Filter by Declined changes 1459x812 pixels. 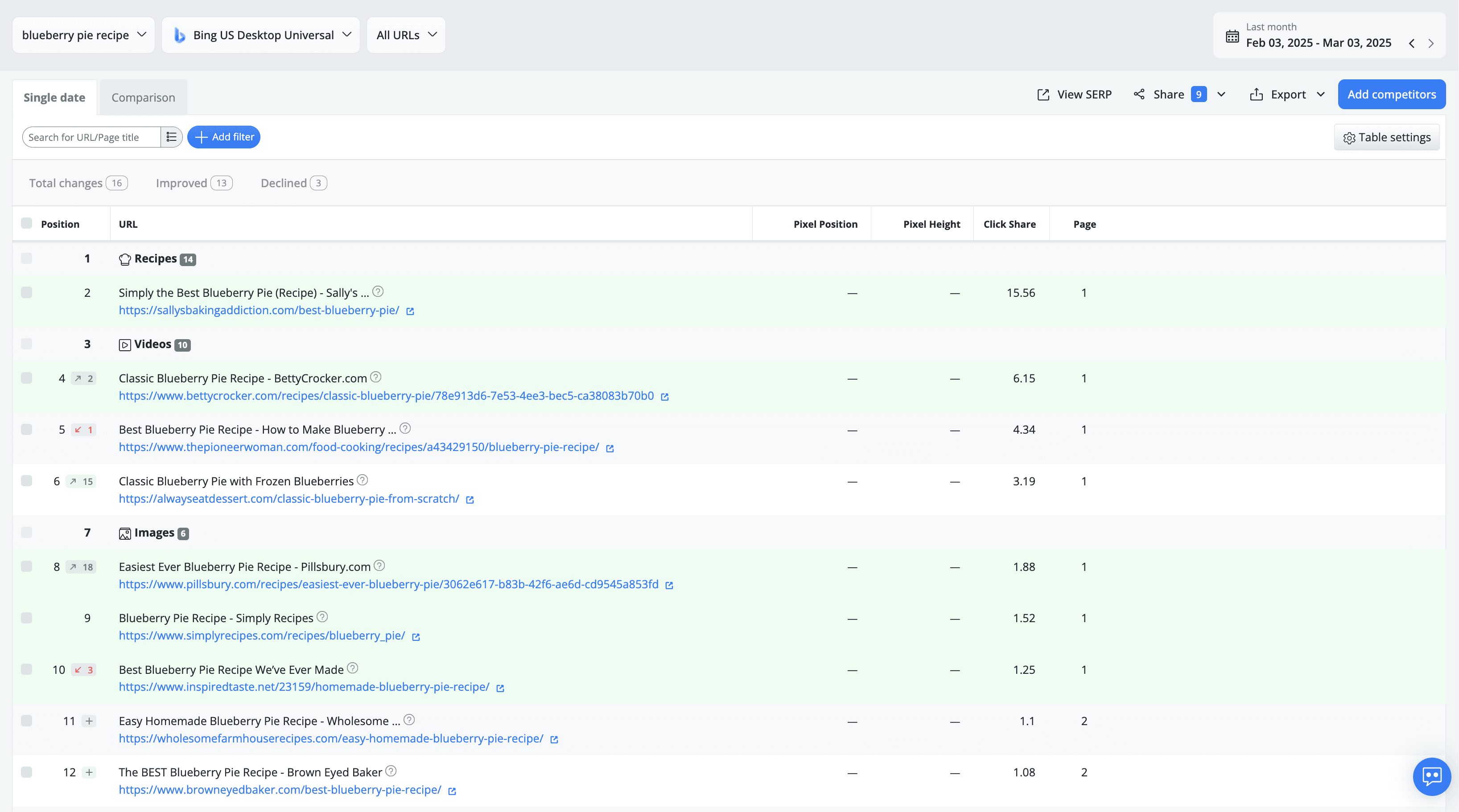(x=293, y=183)
